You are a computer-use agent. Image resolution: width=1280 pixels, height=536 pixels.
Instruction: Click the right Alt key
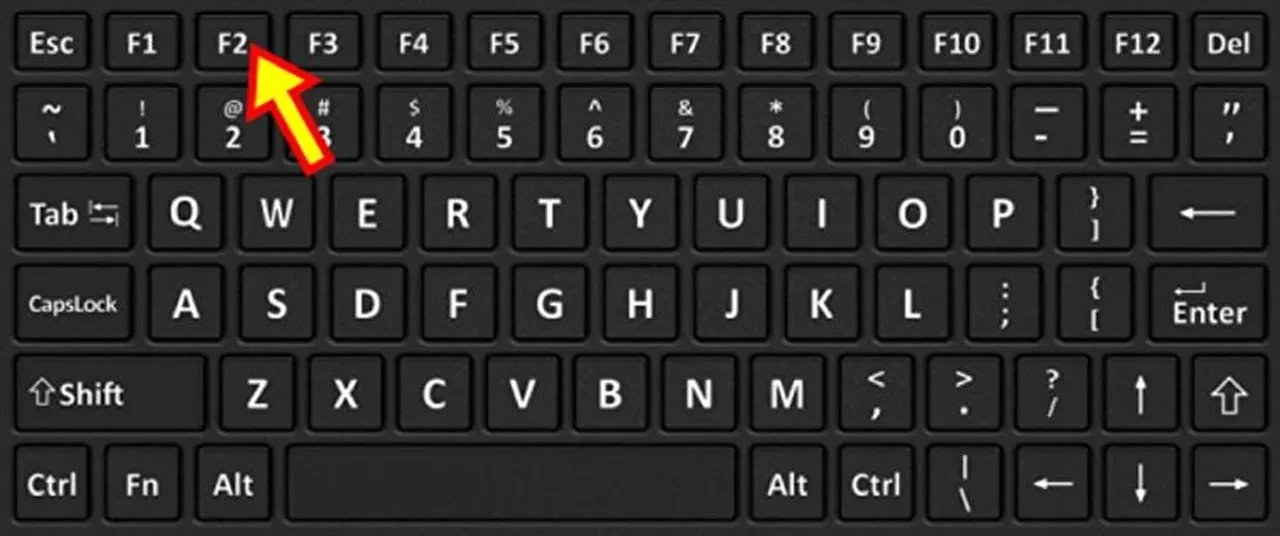(786, 484)
